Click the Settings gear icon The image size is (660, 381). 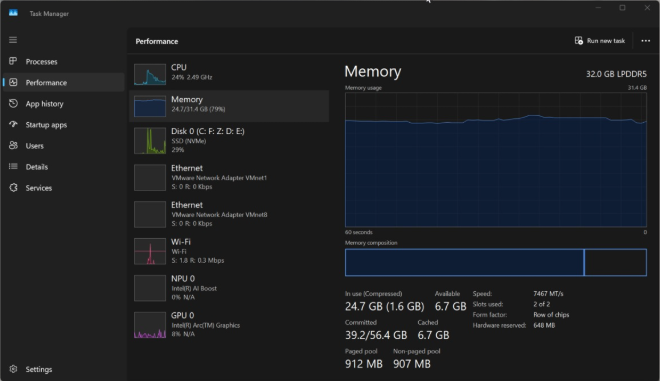(x=13, y=369)
